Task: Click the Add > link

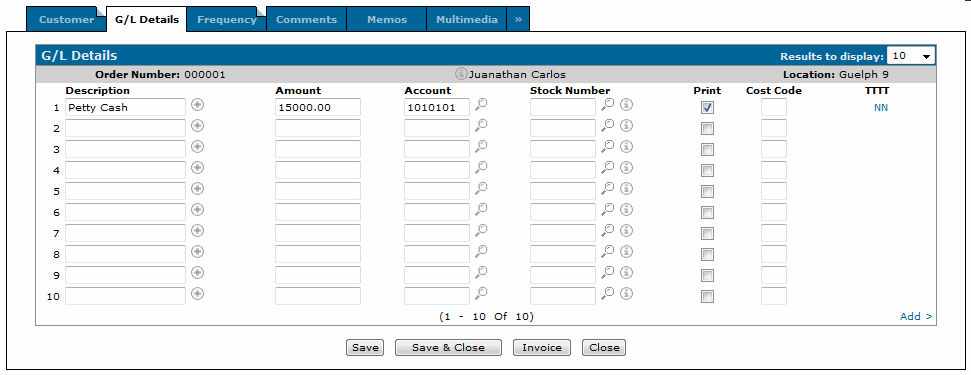Action: pos(916,316)
